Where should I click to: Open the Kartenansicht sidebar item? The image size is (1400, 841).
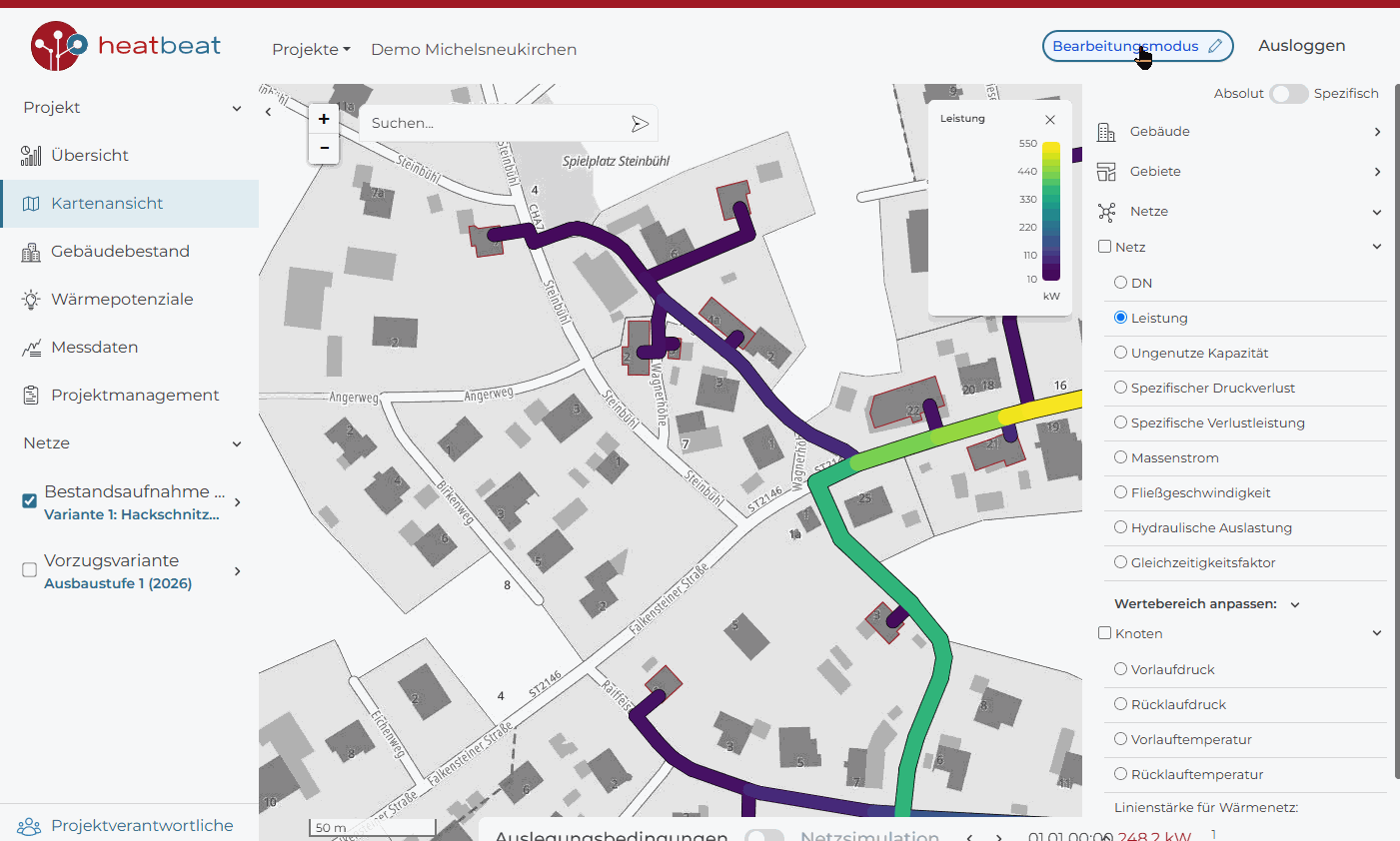(107, 204)
